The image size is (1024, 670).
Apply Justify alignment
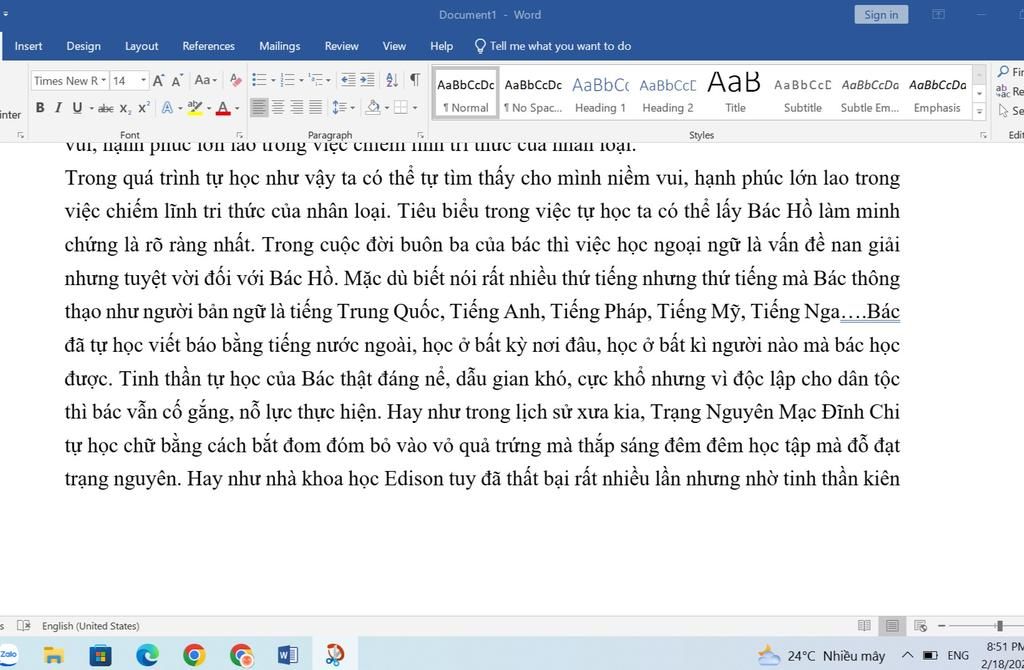click(315, 107)
